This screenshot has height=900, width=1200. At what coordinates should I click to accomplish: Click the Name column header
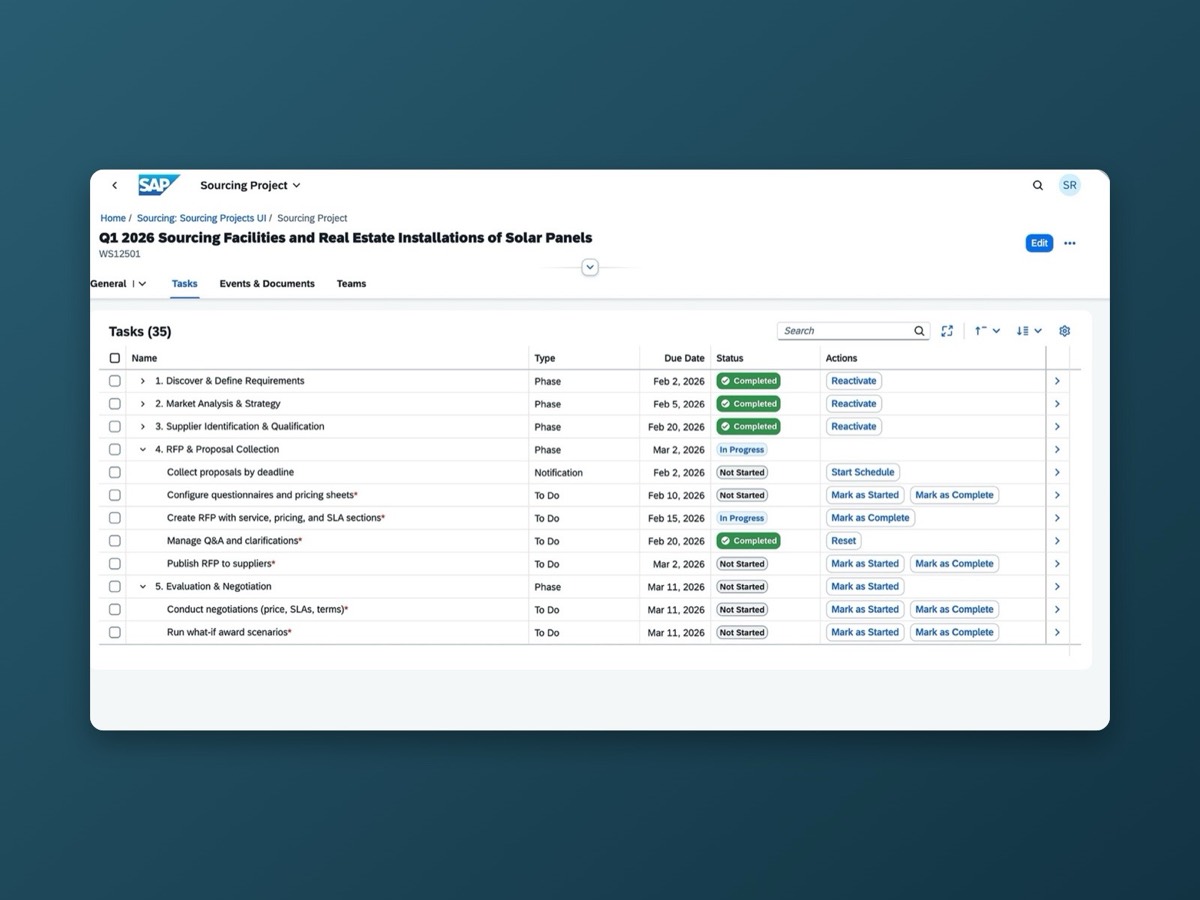(x=144, y=358)
